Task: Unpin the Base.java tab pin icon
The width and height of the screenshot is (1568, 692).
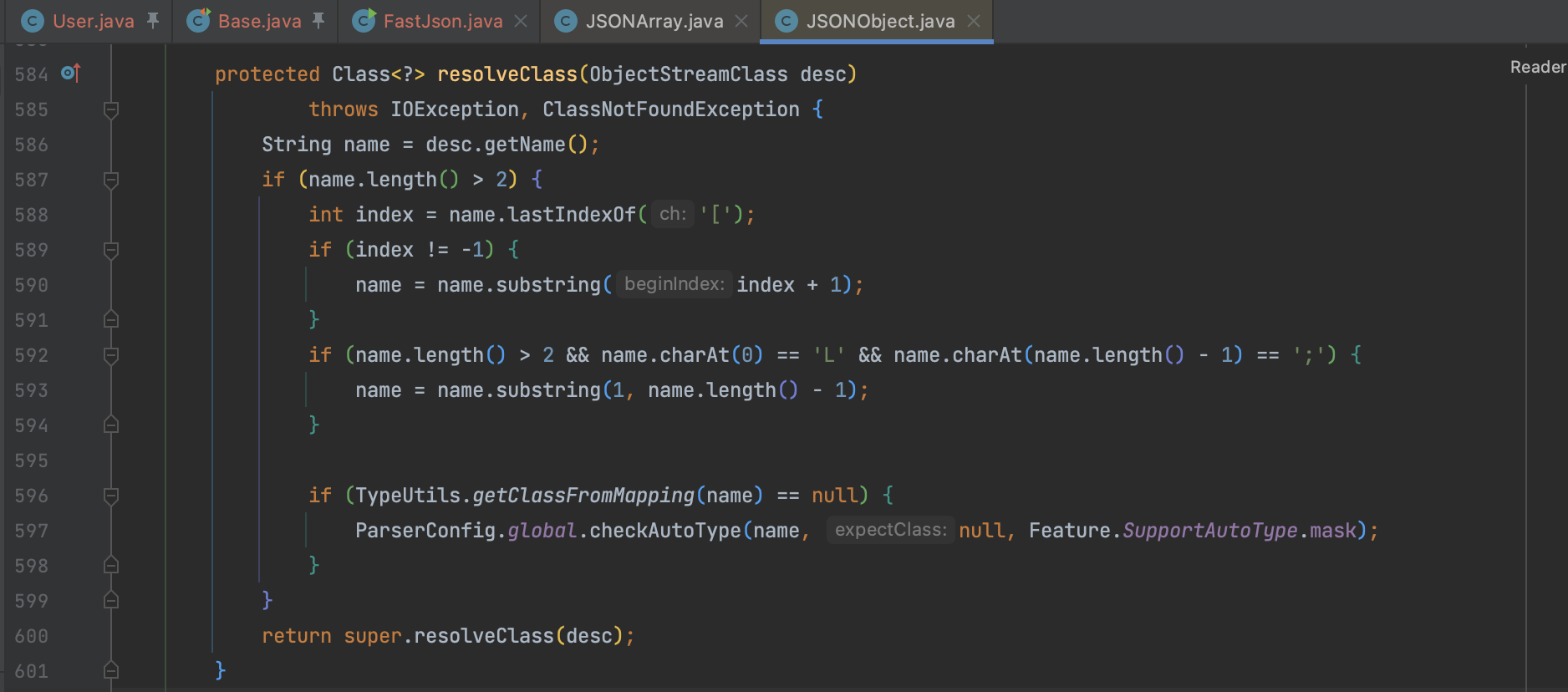Action: point(318,20)
